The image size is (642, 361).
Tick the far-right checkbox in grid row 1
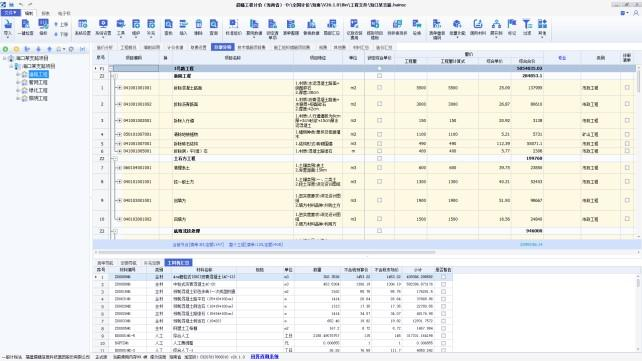(x=627, y=88)
